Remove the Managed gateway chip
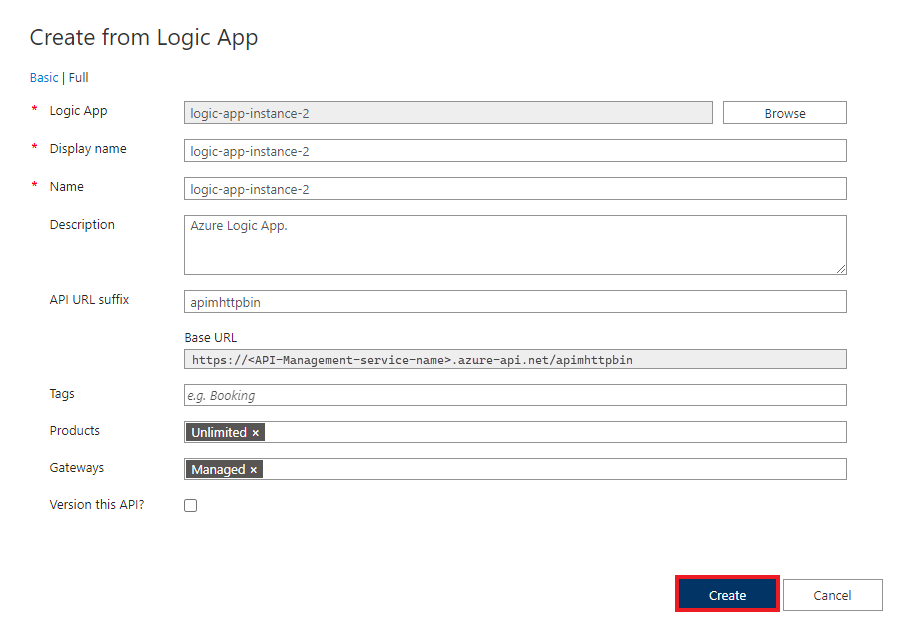The image size is (897, 625). [x=253, y=469]
